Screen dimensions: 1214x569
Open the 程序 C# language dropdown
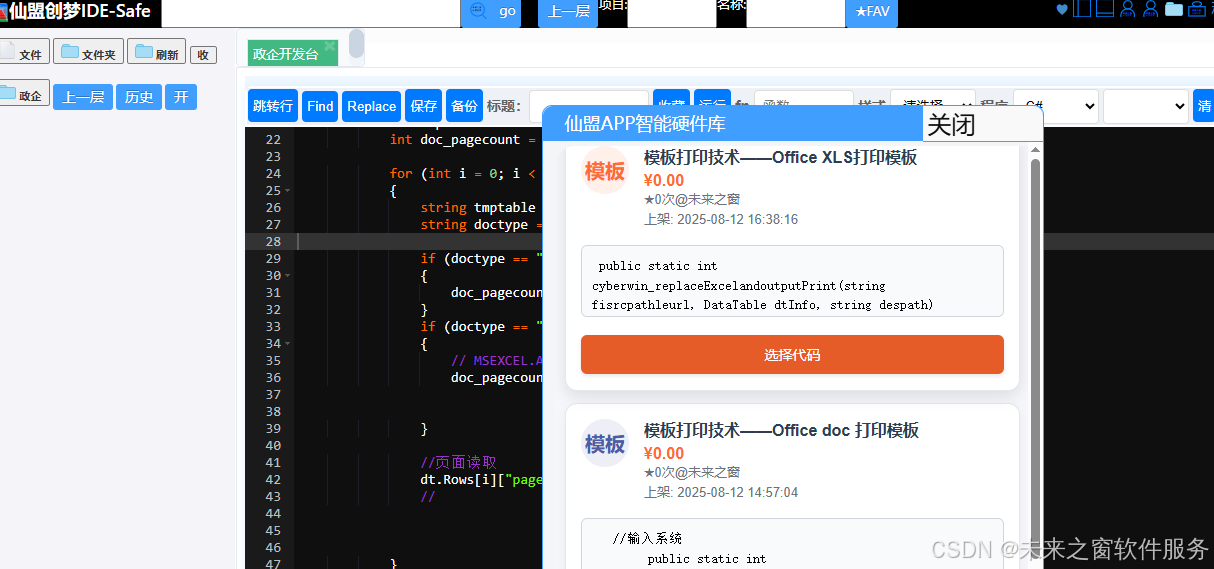pos(1056,106)
